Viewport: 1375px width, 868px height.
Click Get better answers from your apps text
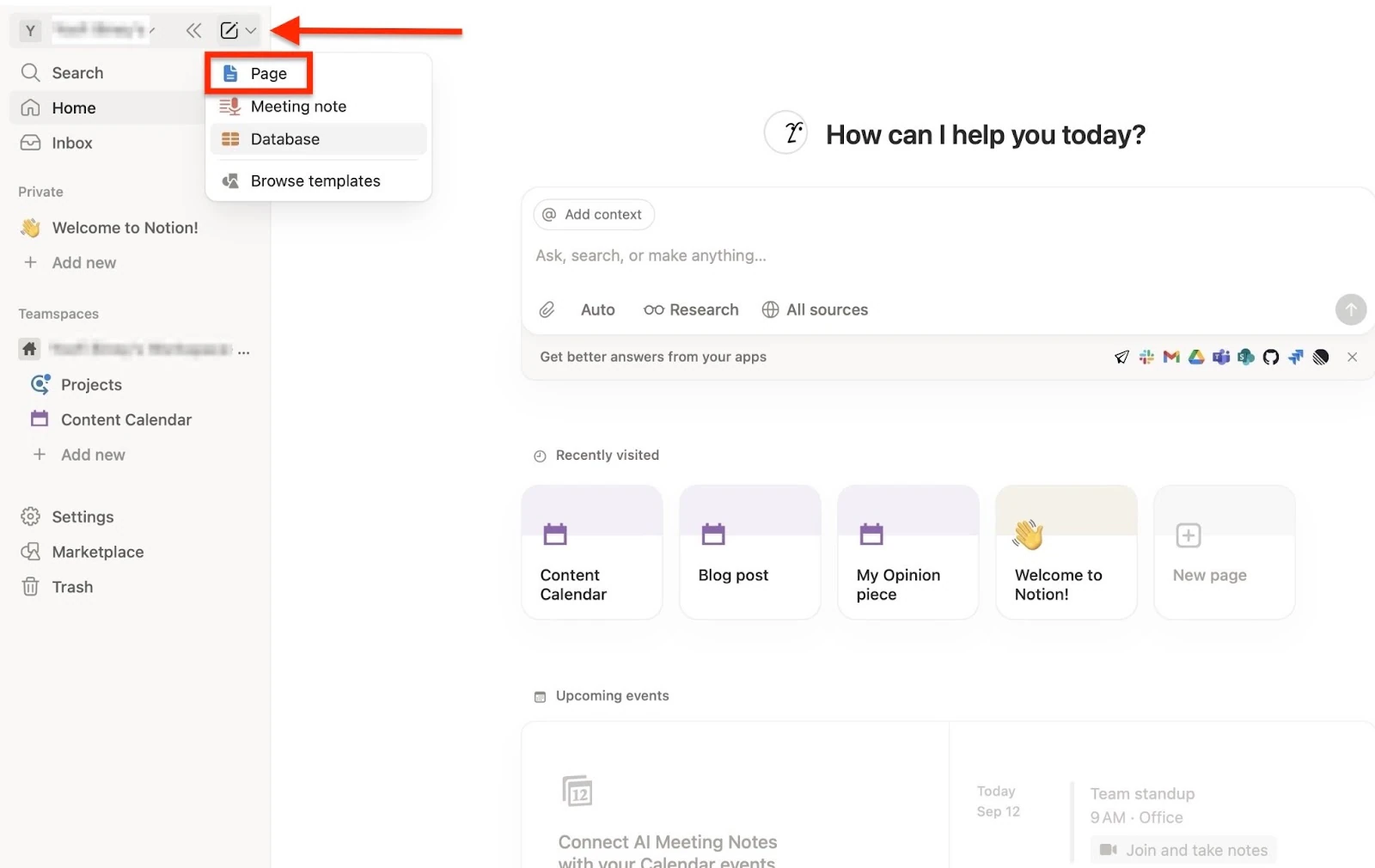click(x=653, y=358)
